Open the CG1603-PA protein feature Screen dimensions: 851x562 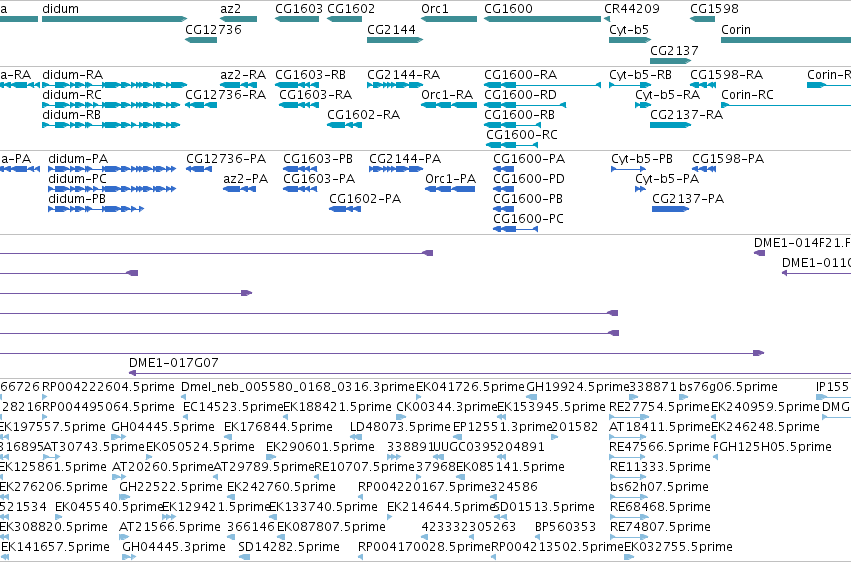(300, 189)
